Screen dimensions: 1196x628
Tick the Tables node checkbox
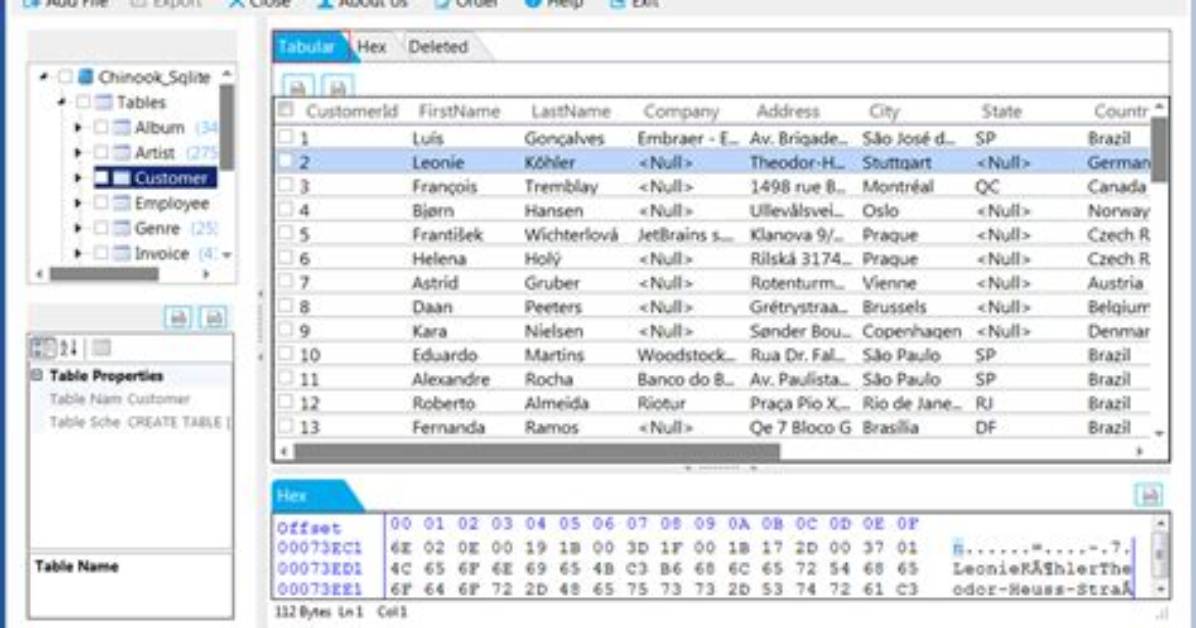(84, 102)
